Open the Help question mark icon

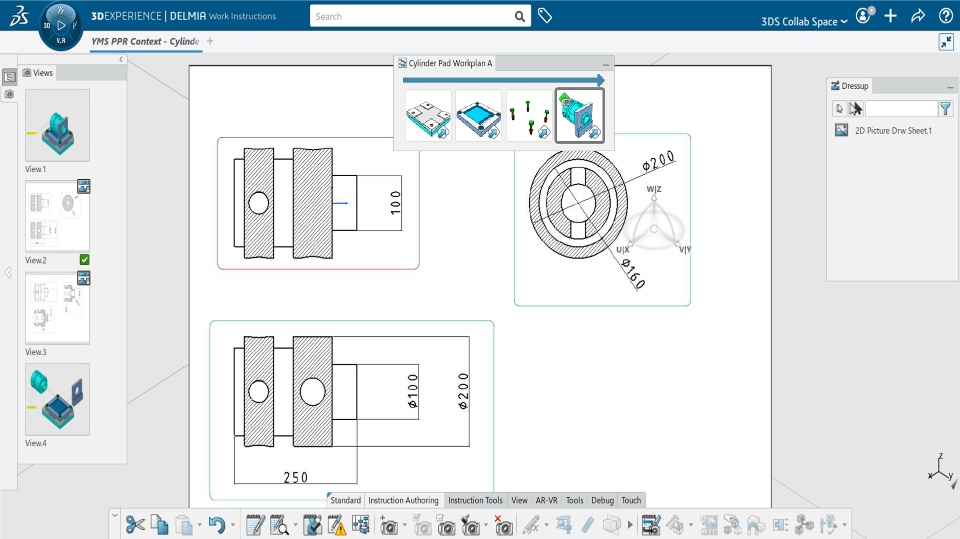[x=946, y=16]
